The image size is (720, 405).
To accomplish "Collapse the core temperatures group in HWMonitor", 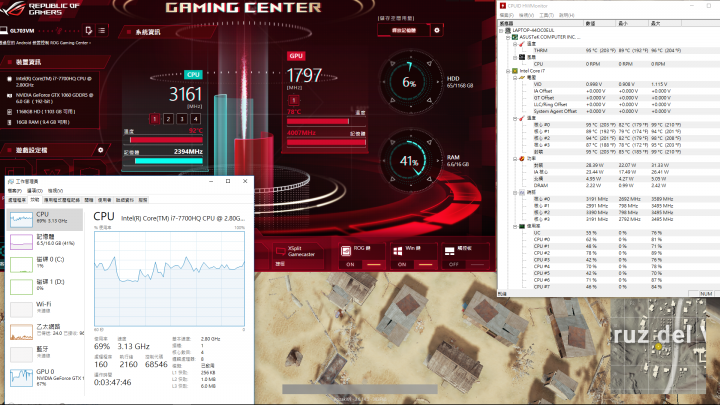I will coord(515,118).
